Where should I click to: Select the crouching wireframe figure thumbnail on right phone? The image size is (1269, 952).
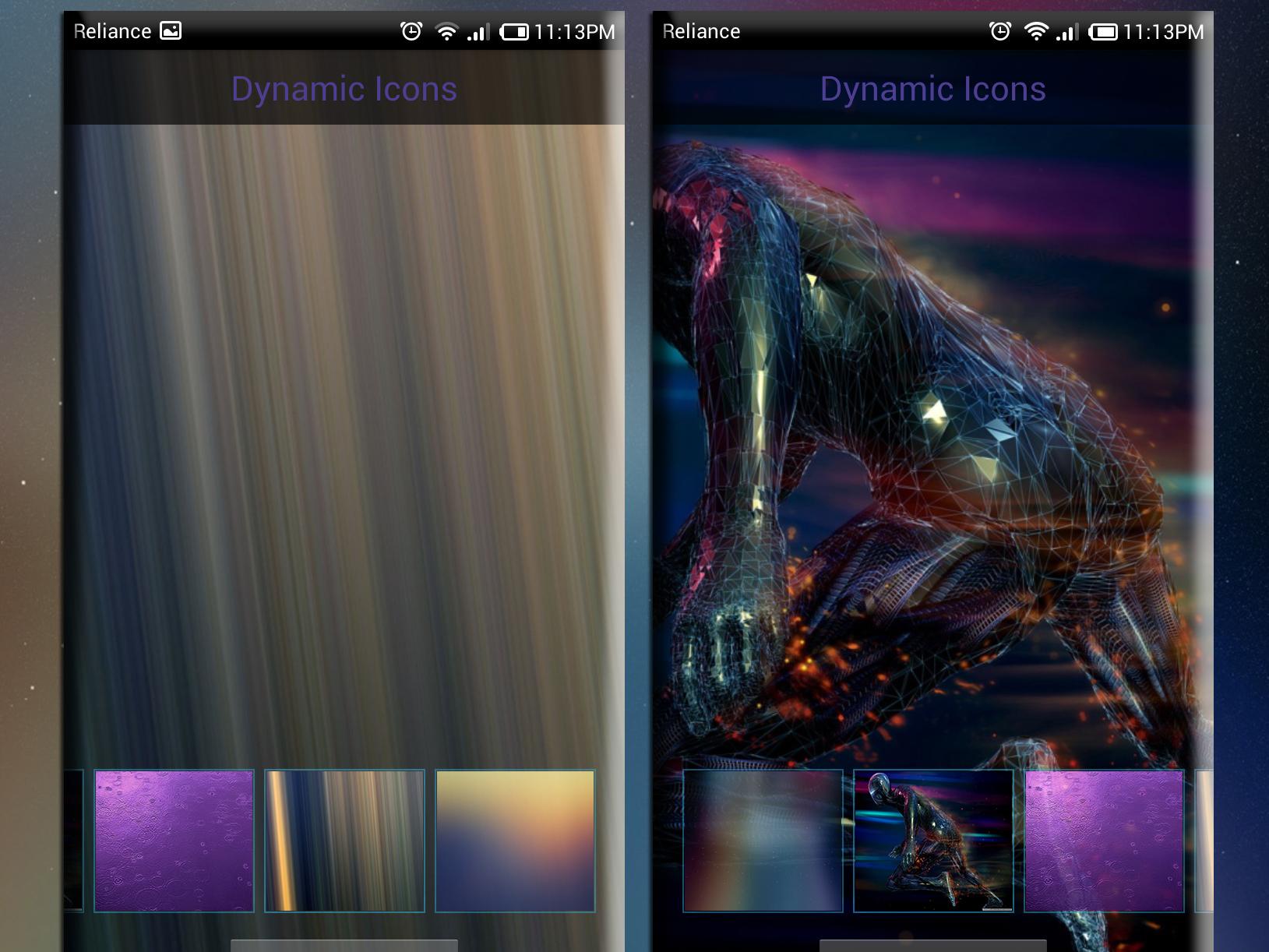pos(933,841)
